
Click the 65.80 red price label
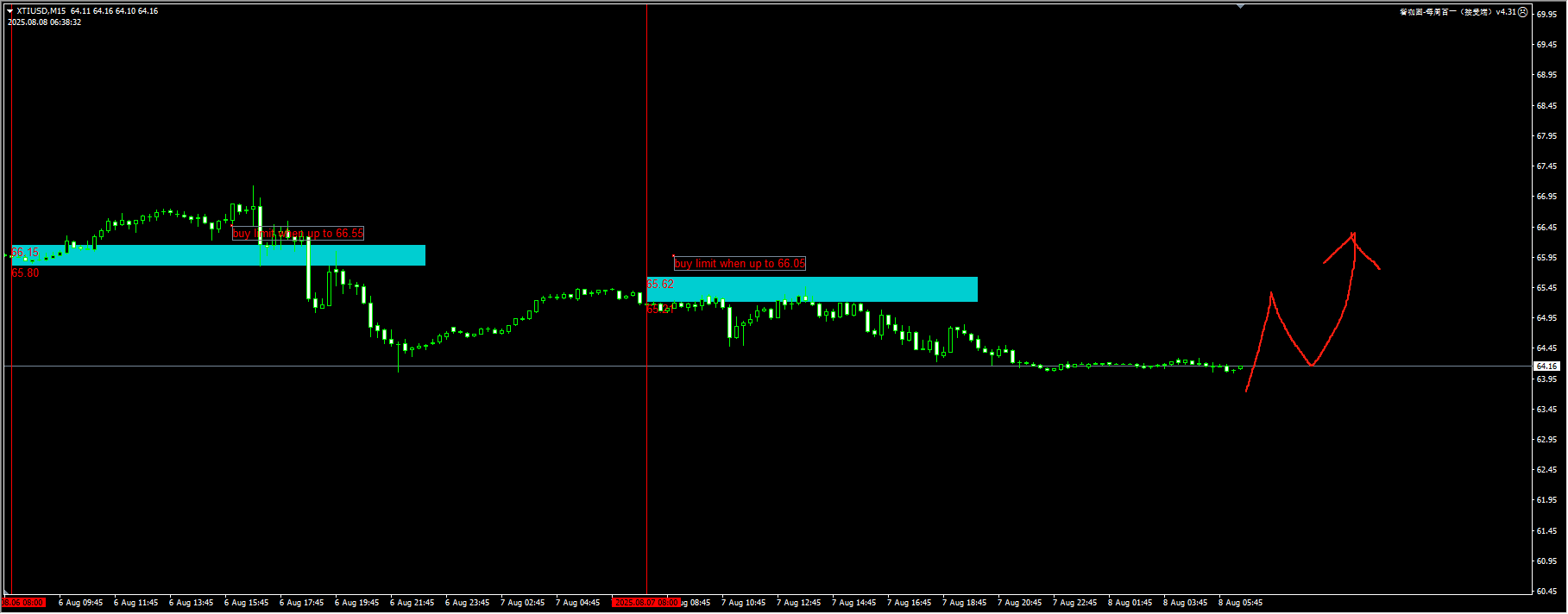25,273
